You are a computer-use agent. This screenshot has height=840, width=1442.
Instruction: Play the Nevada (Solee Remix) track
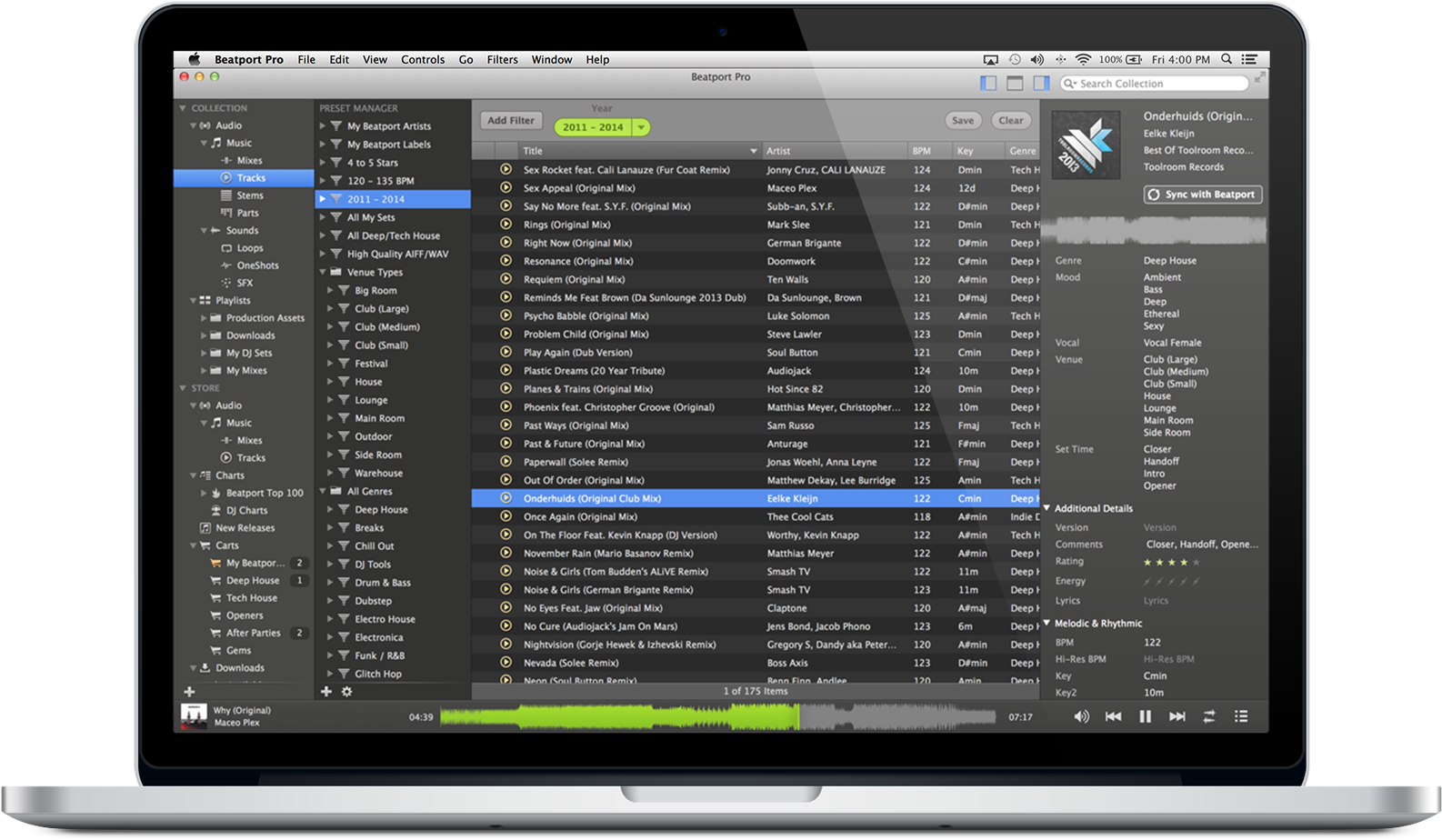pos(506,663)
